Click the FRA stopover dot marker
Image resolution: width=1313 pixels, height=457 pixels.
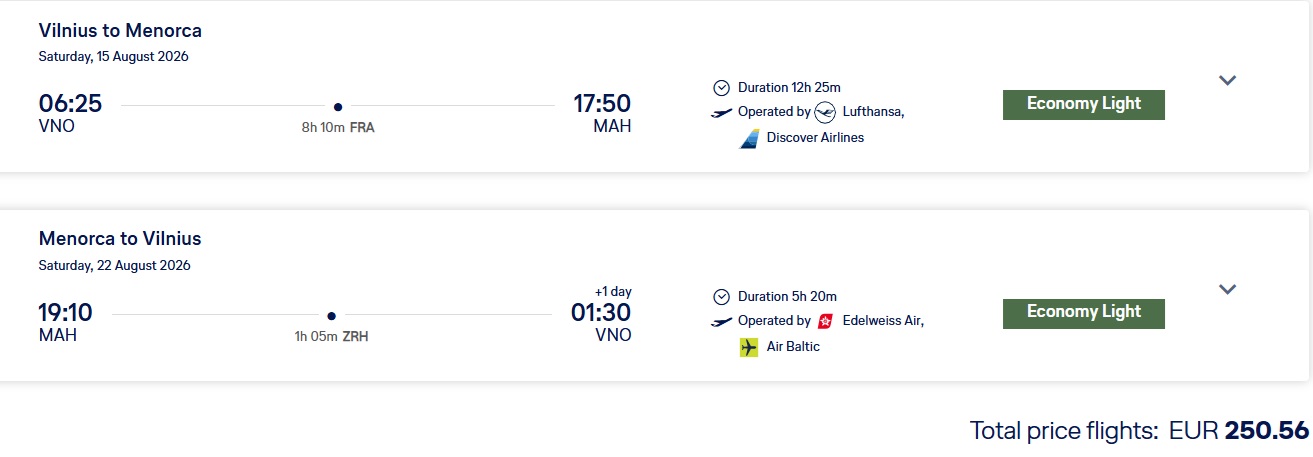[x=338, y=106]
